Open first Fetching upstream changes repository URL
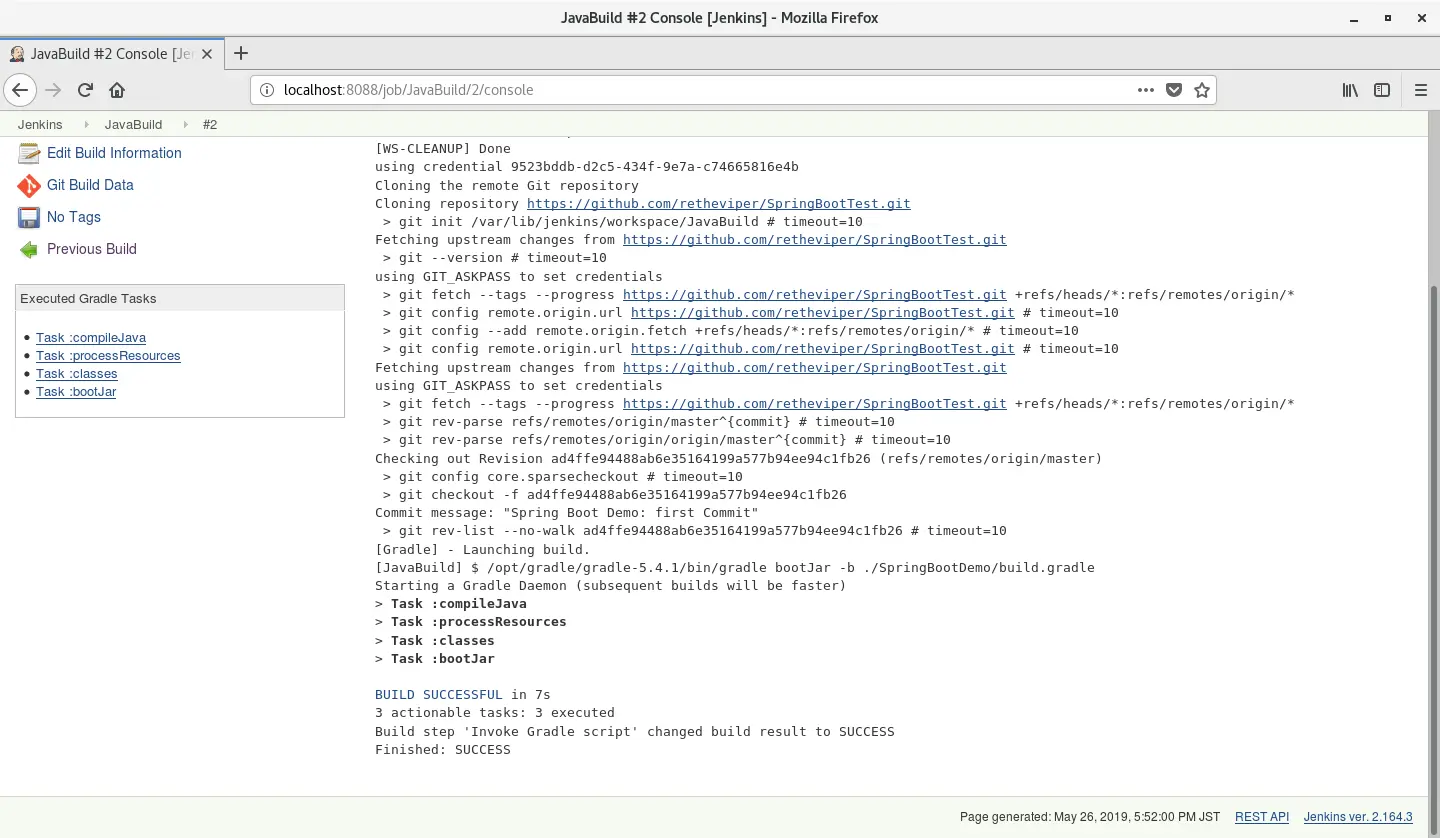This screenshot has height=838, width=1440. [x=815, y=240]
